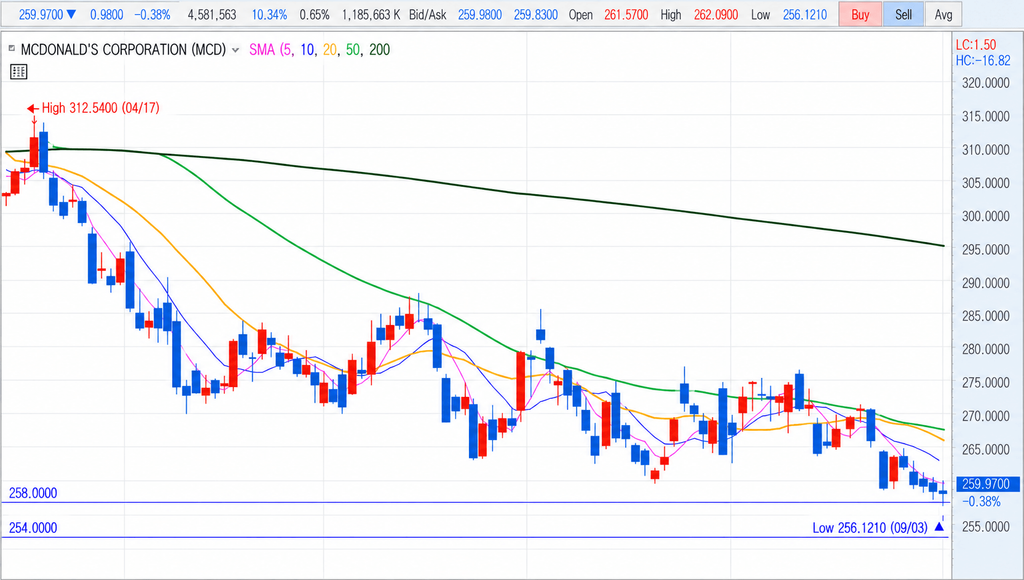
Task: Click the 255.0000 price axis label
Action: [x=985, y=526]
